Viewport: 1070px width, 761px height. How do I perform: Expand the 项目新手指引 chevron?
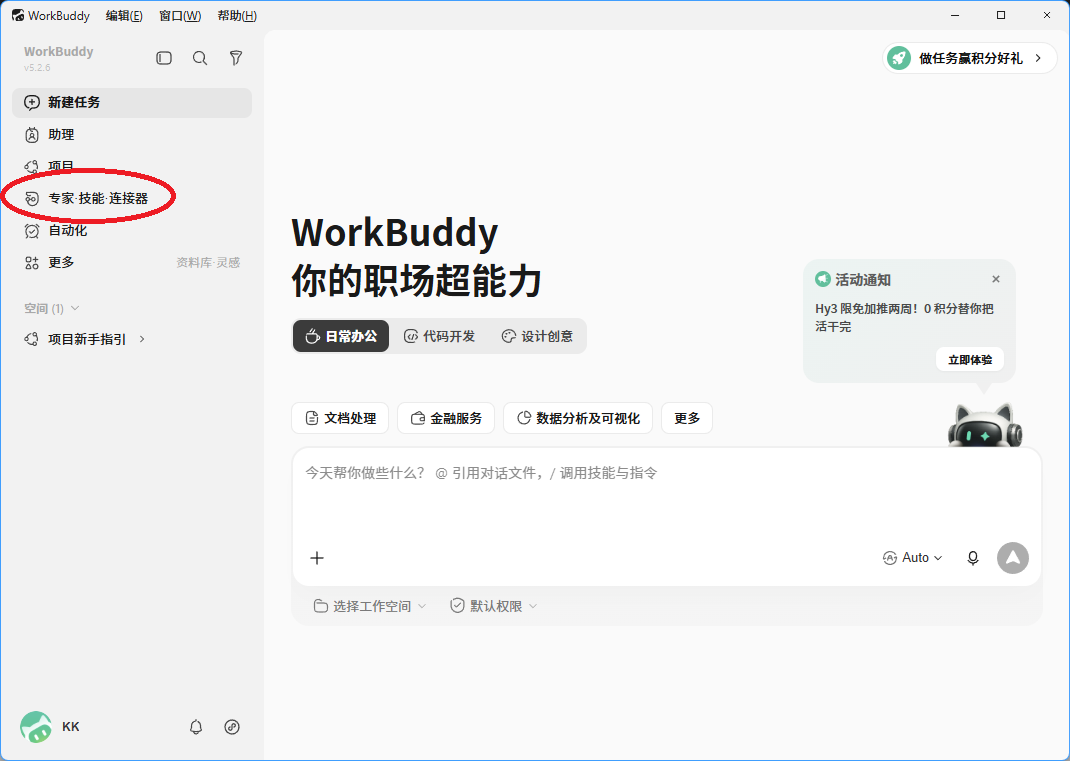tap(142, 339)
